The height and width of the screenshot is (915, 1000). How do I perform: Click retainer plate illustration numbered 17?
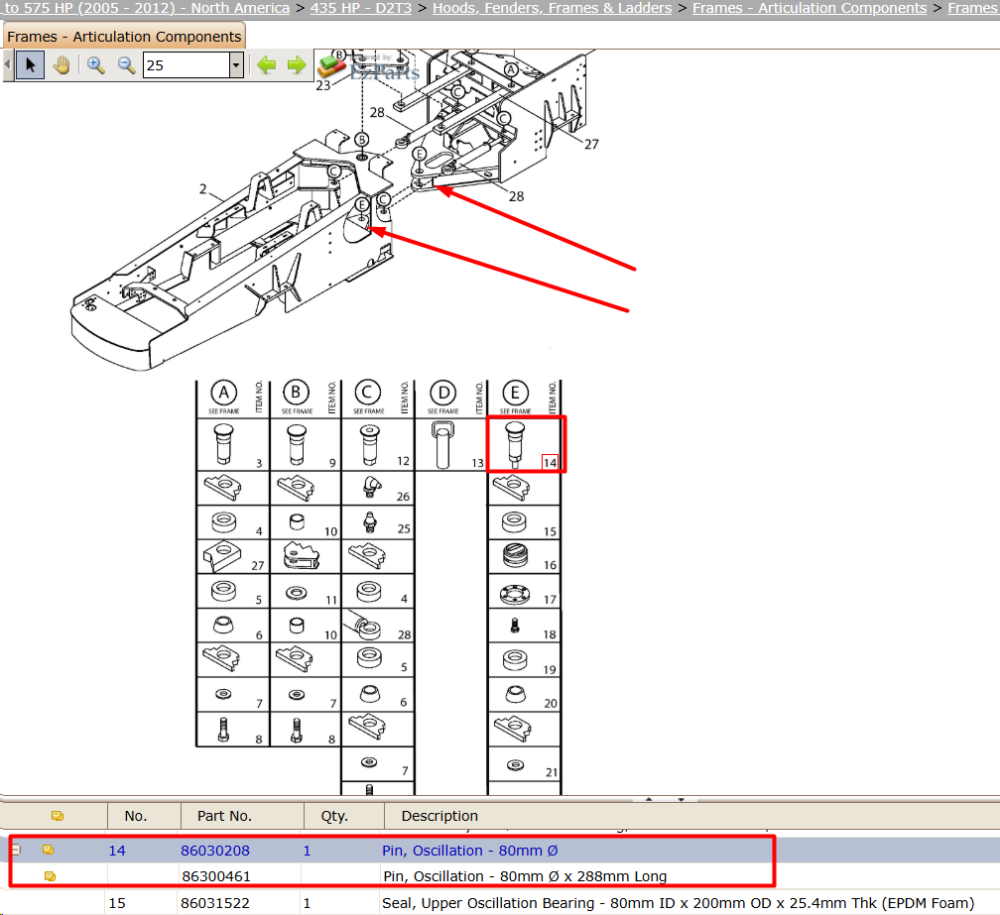(515, 594)
